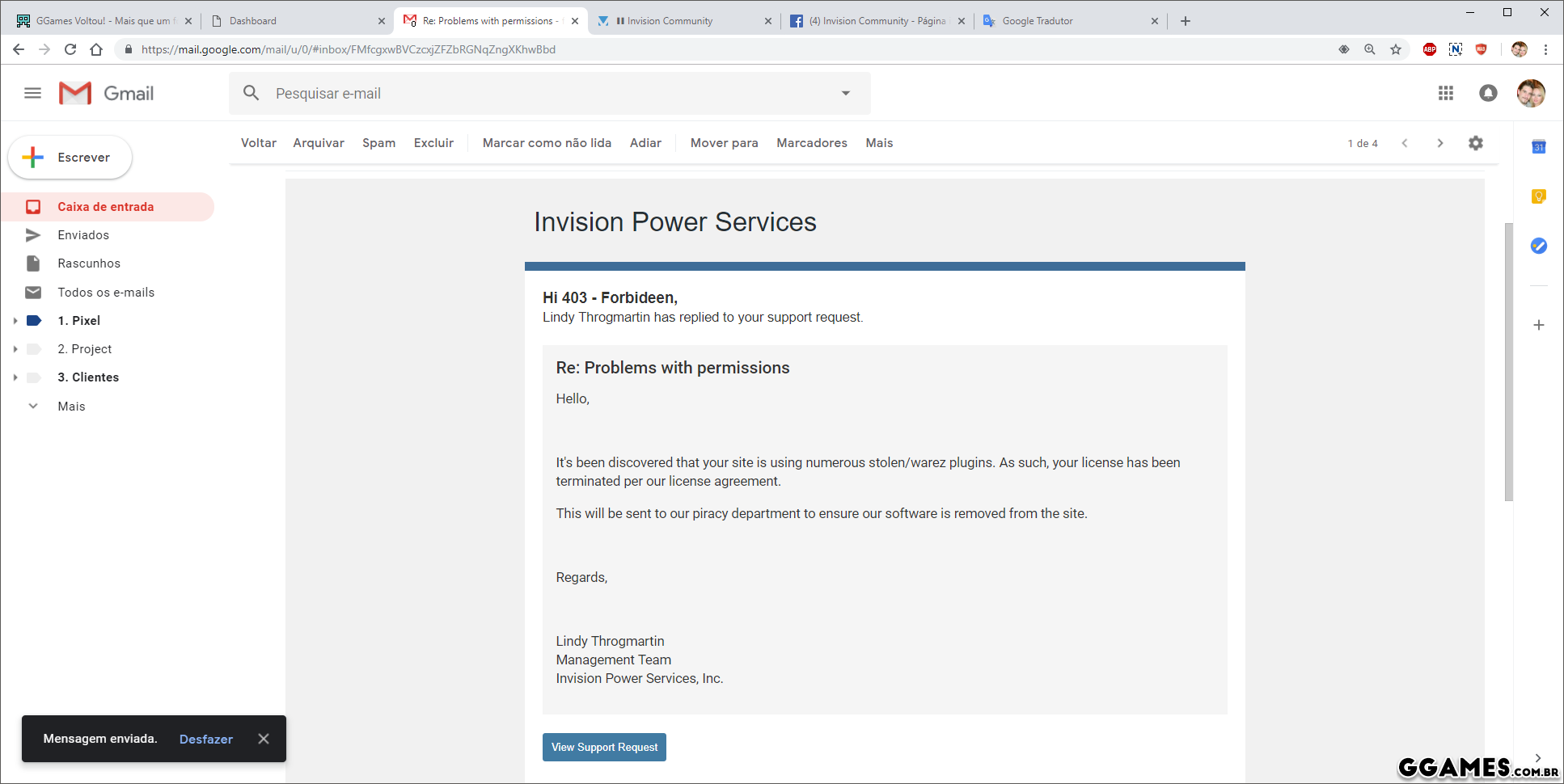Reload the current browser page

70,49
